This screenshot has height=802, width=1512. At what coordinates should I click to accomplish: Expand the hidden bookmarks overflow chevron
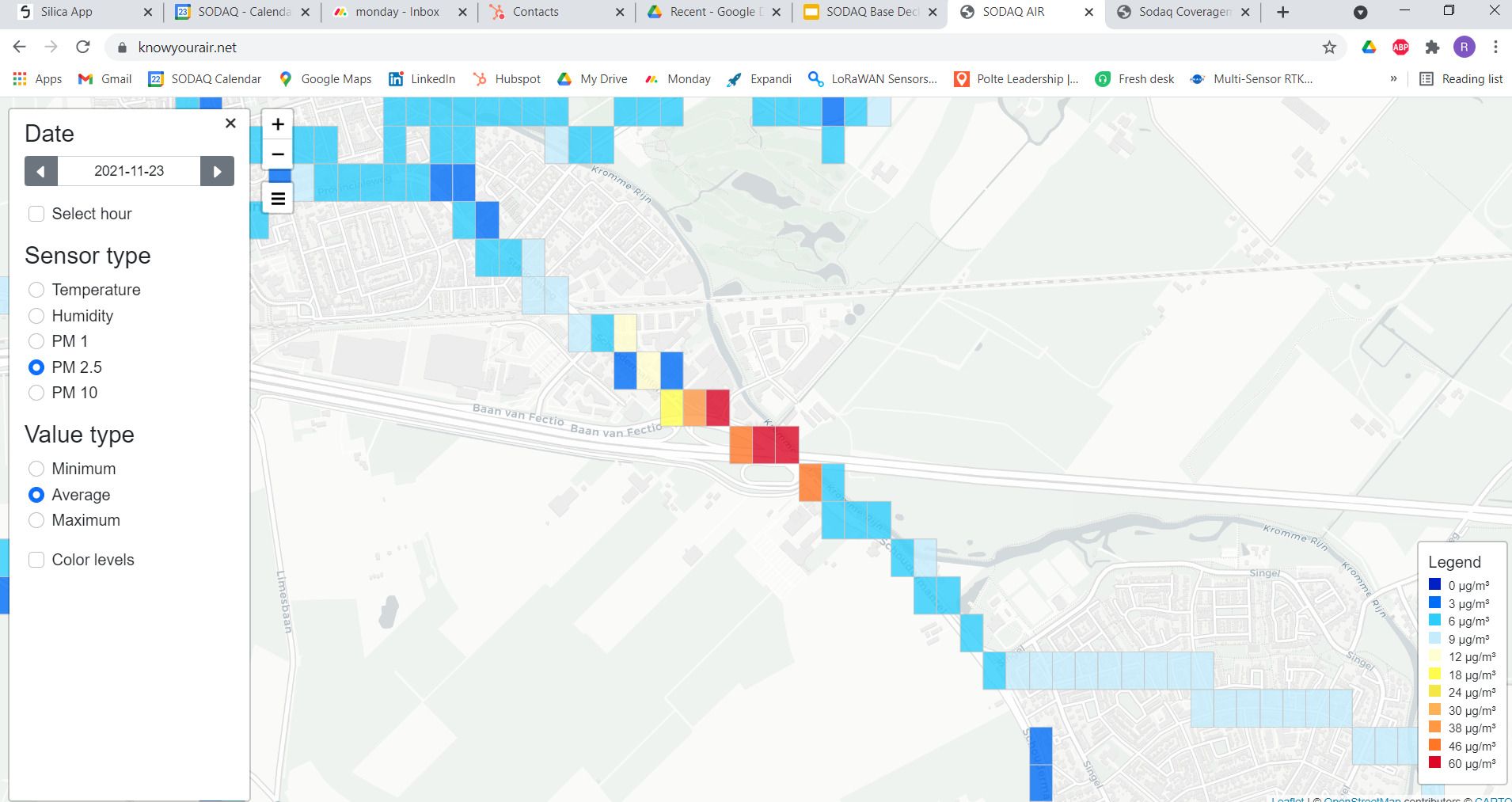1393,79
